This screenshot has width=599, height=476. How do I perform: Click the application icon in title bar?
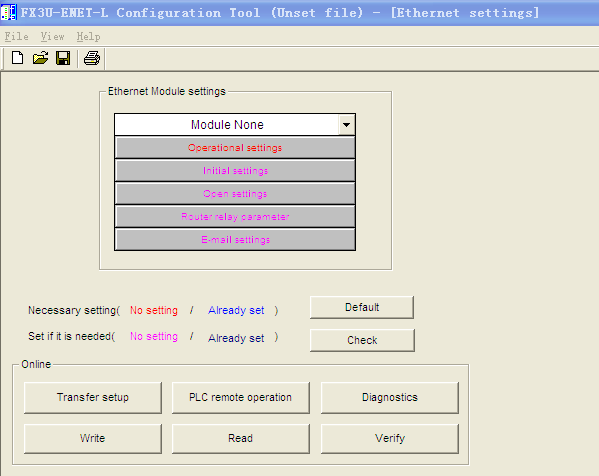[x=8, y=12]
